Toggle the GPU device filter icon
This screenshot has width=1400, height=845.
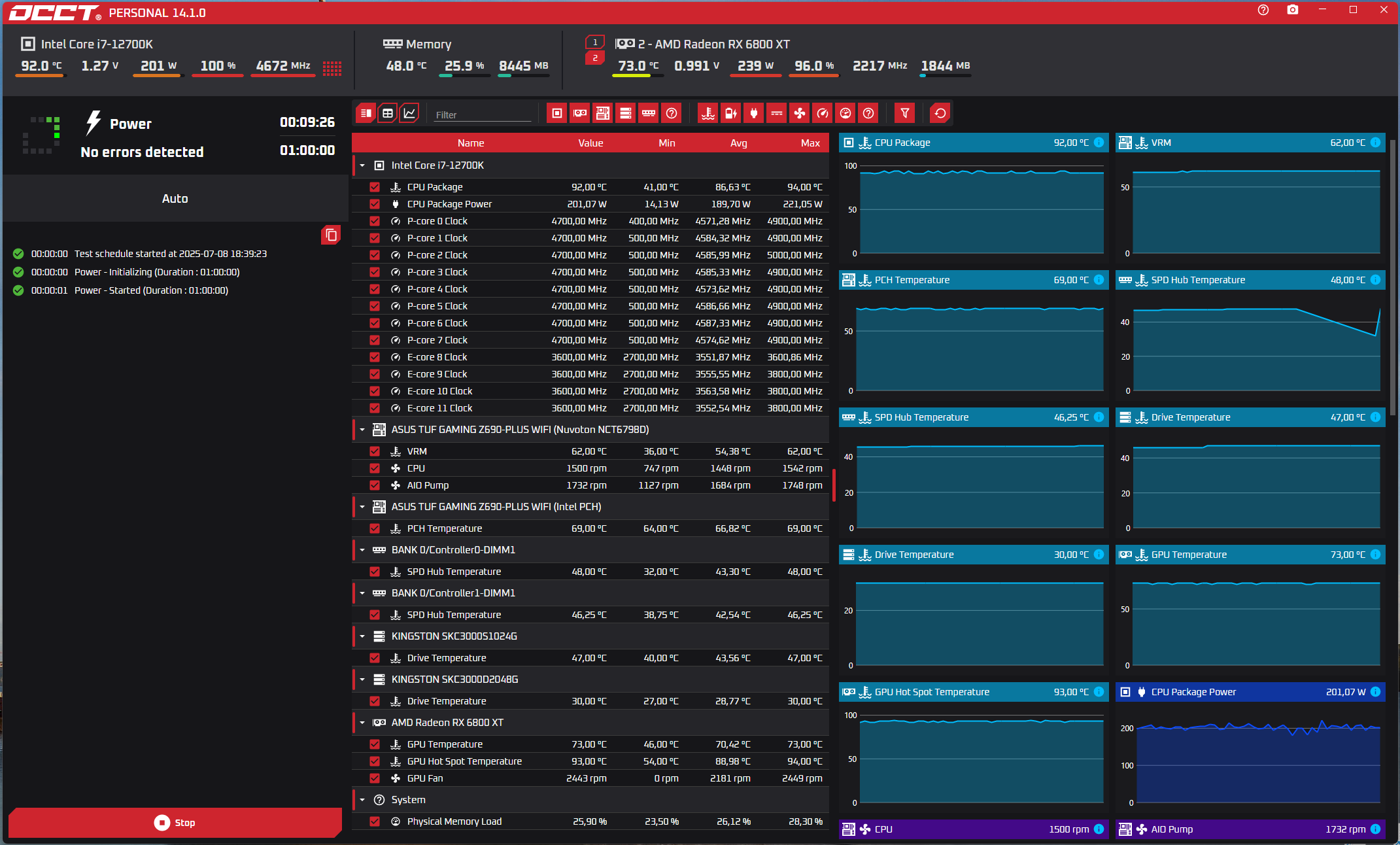(x=580, y=113)
